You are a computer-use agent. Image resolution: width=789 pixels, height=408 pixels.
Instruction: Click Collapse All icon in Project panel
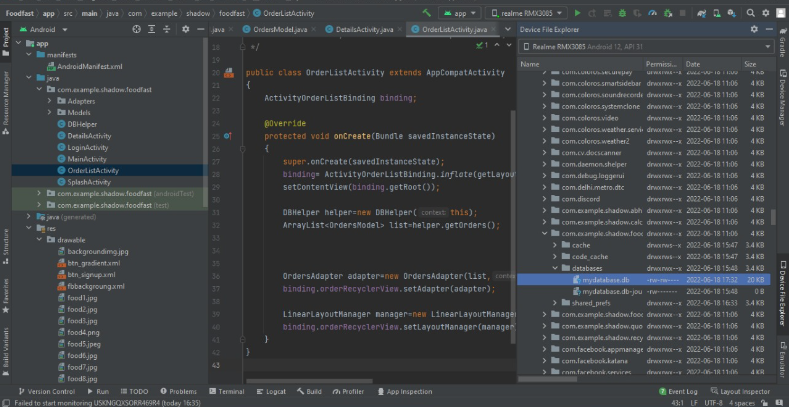pos(167,29)
